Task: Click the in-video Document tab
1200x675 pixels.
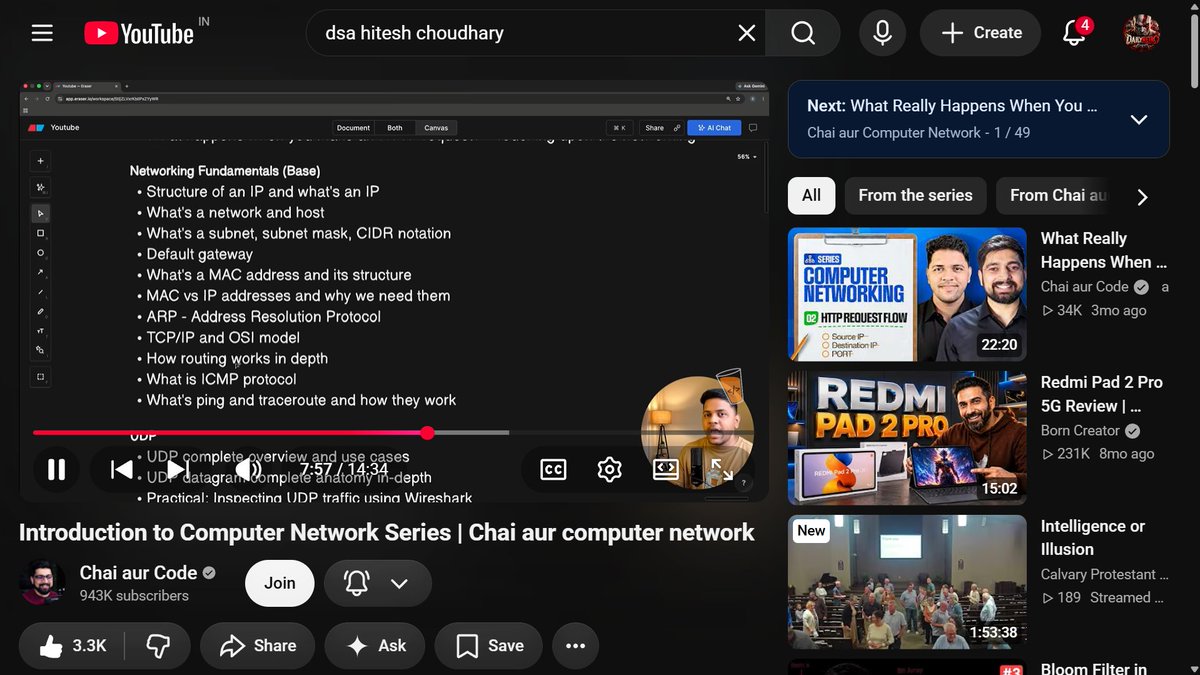Action: click(353, 128)
